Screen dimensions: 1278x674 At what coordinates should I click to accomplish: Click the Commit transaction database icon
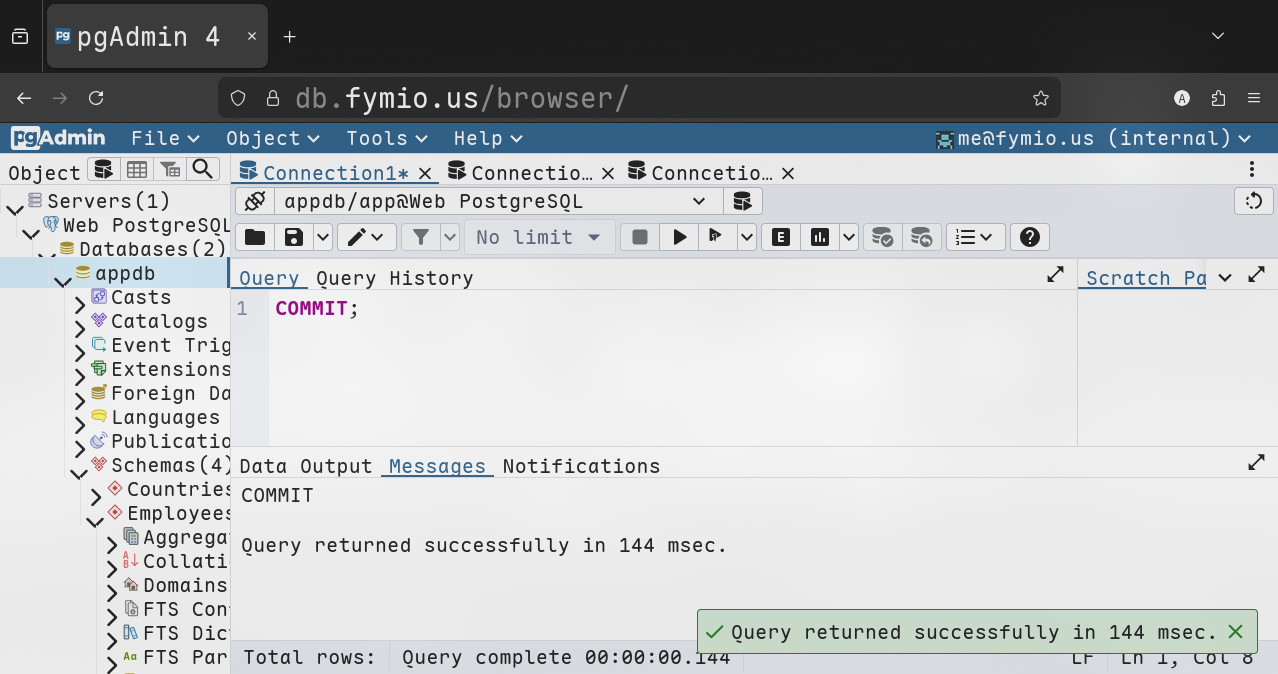tap(882, 237)
